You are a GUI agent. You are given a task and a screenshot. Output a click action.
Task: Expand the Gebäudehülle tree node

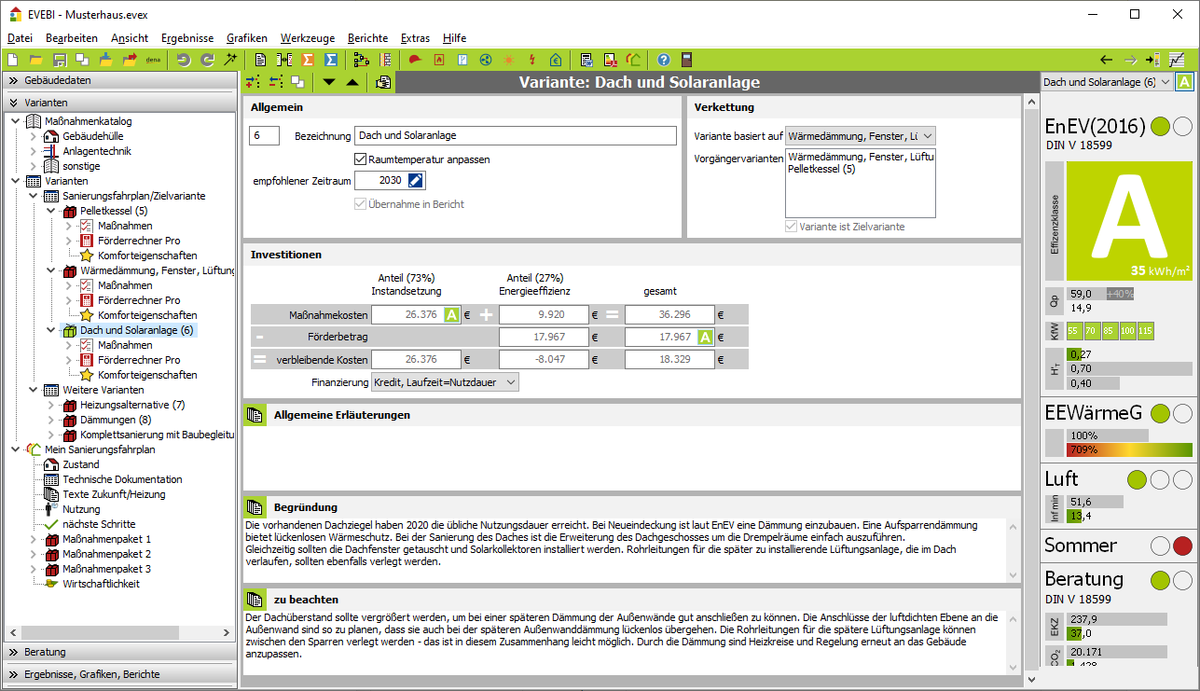pyautogui.click(x=32, y=137)
